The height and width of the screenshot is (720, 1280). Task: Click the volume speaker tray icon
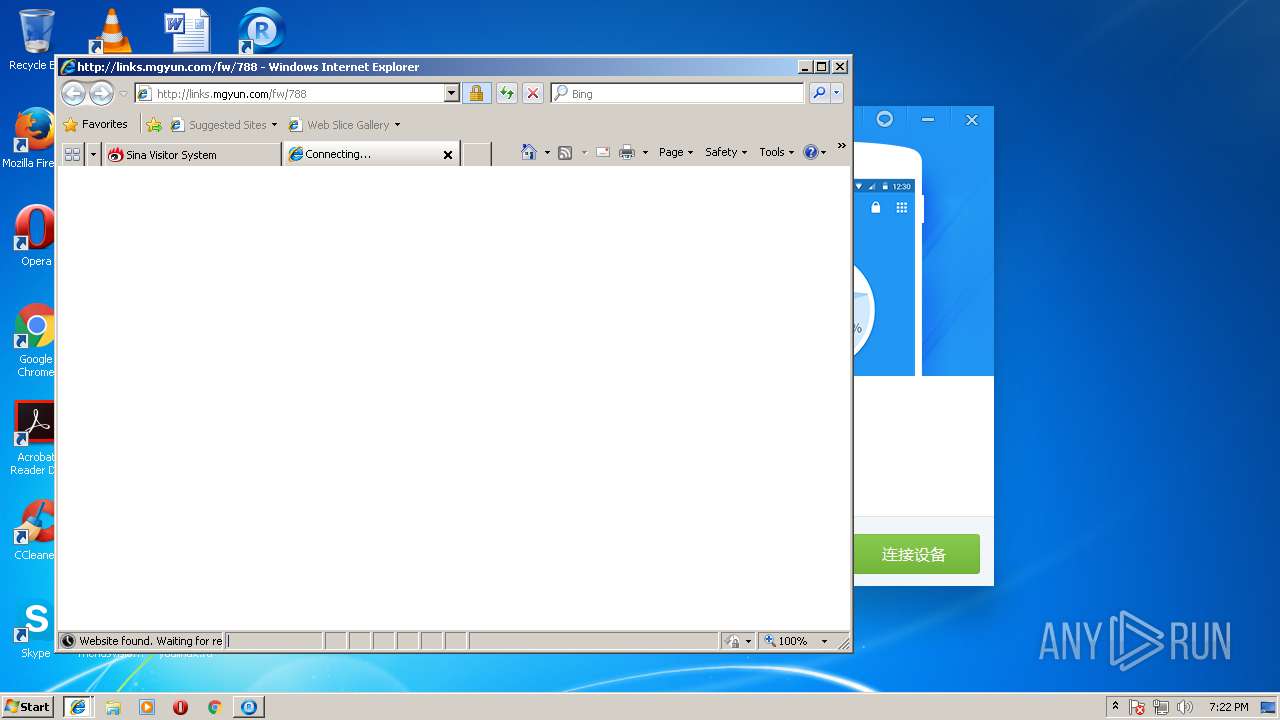[x=1185, y=707]
